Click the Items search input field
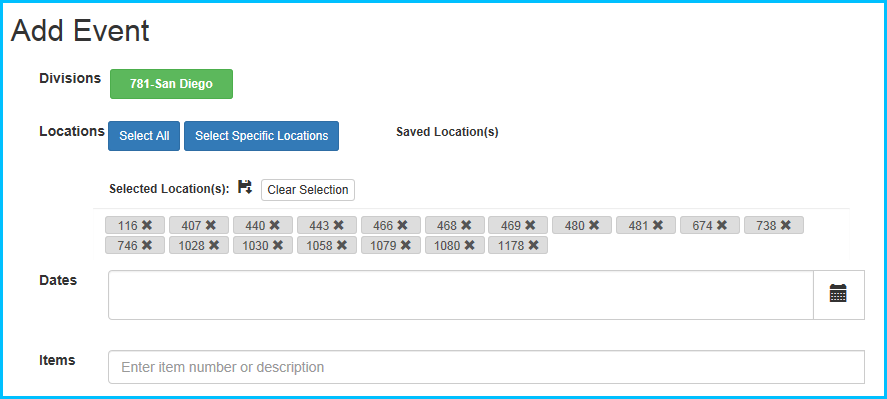The height and width of the screenshot is (399, 887). point(486,367)
